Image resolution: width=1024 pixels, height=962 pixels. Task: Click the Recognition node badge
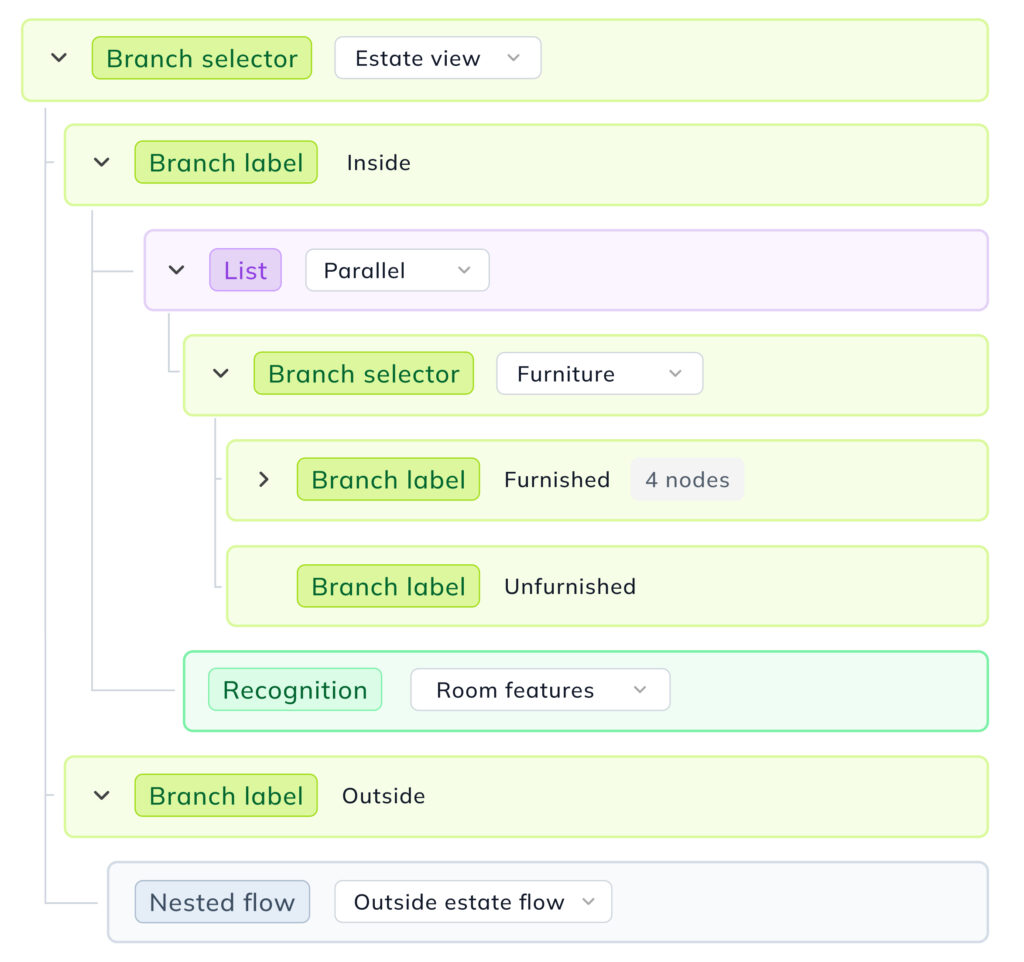pyautogui.click(x=295, y=690)
